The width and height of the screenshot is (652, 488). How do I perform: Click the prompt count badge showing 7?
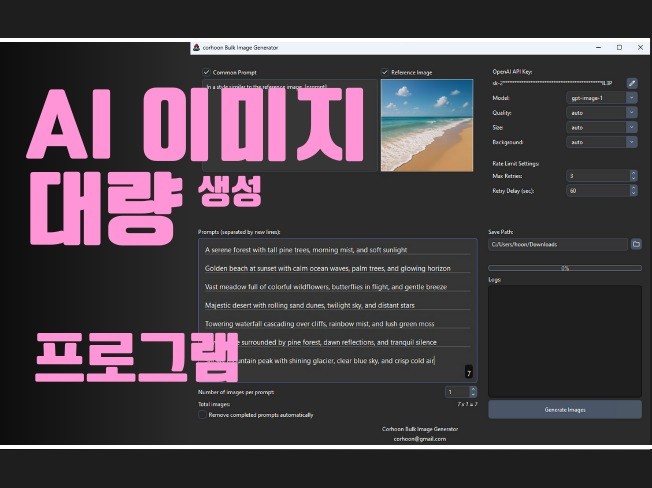point(469,372)
